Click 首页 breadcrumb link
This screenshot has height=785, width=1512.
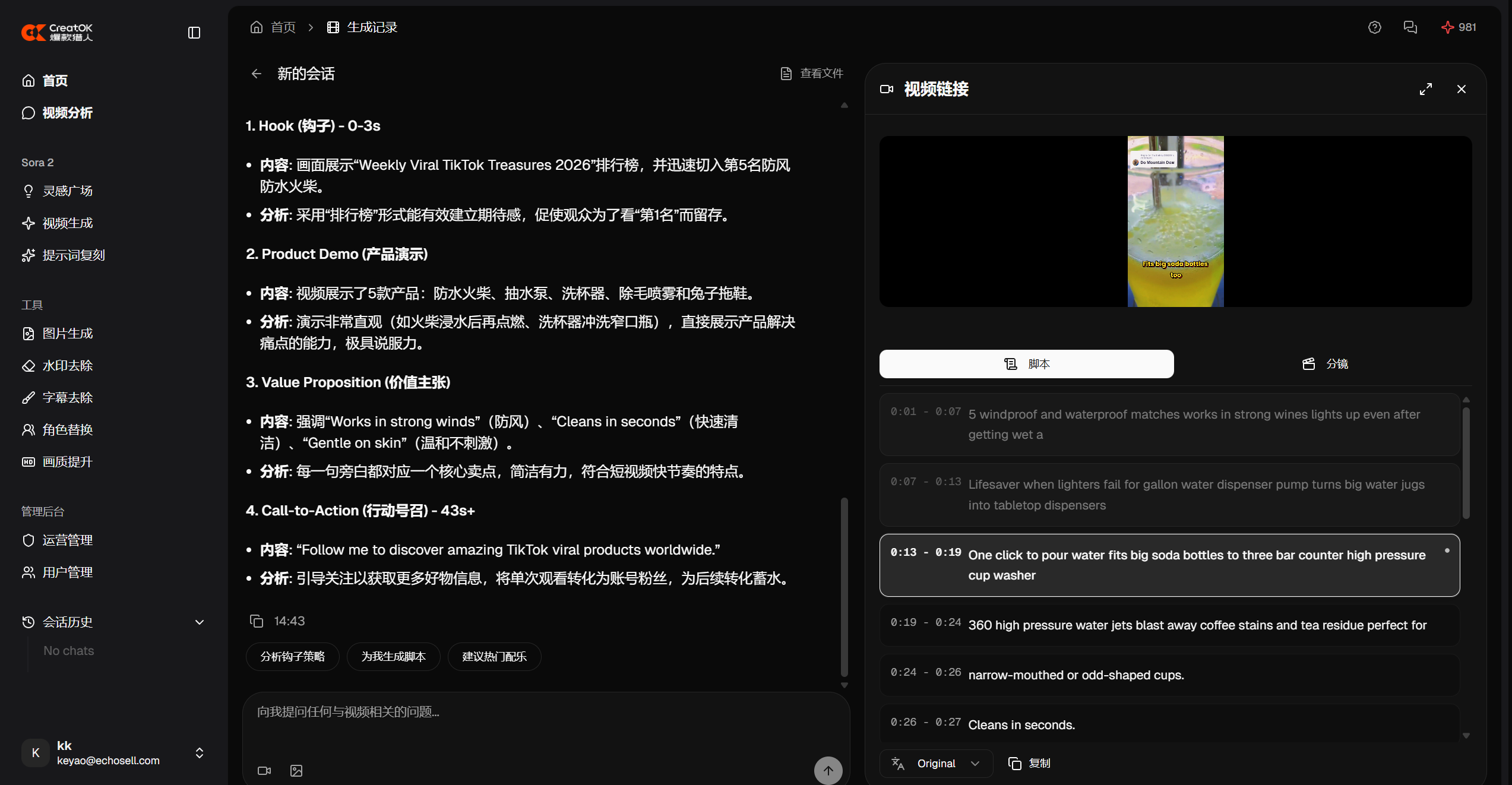(x=283, y=27)
